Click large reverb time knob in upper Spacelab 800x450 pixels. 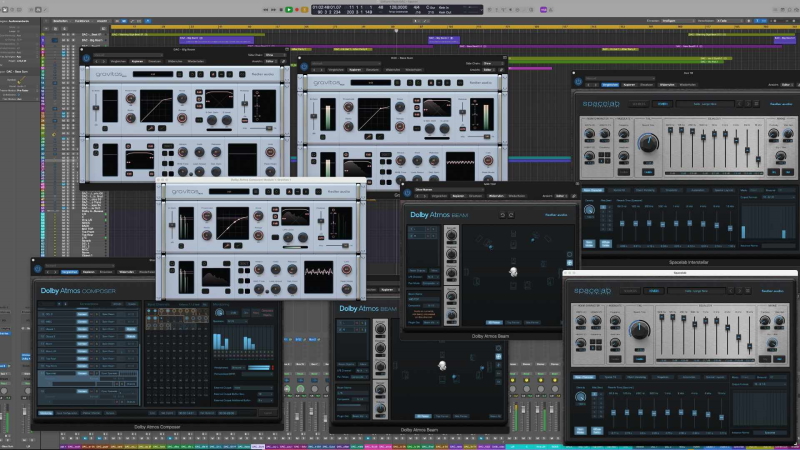[x=648, y=143]
